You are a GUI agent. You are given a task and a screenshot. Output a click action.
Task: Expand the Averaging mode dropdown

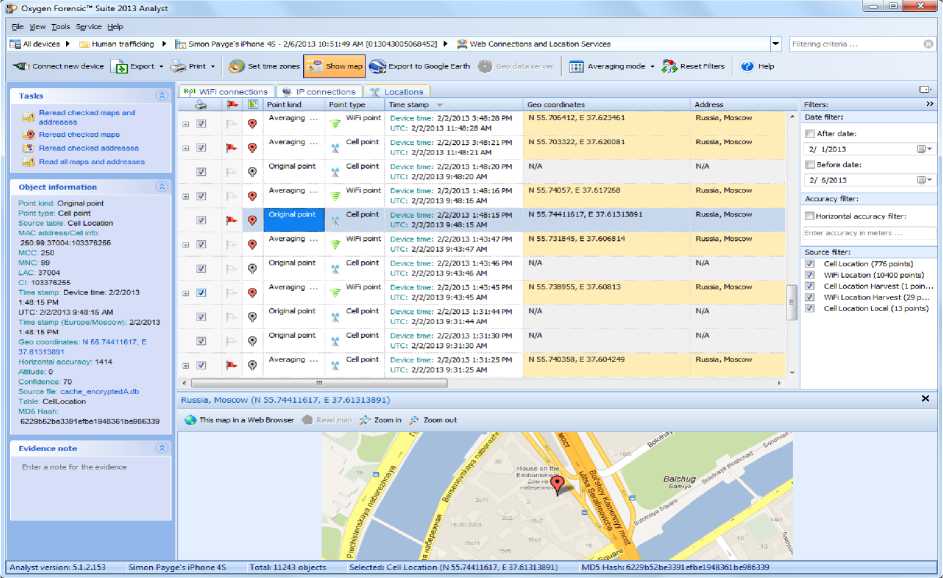click(x=652, y=67)
